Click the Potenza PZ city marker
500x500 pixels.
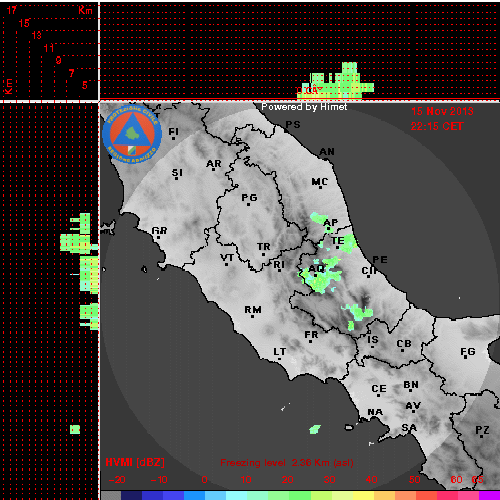pyautogui.click(x=482, y=431)
